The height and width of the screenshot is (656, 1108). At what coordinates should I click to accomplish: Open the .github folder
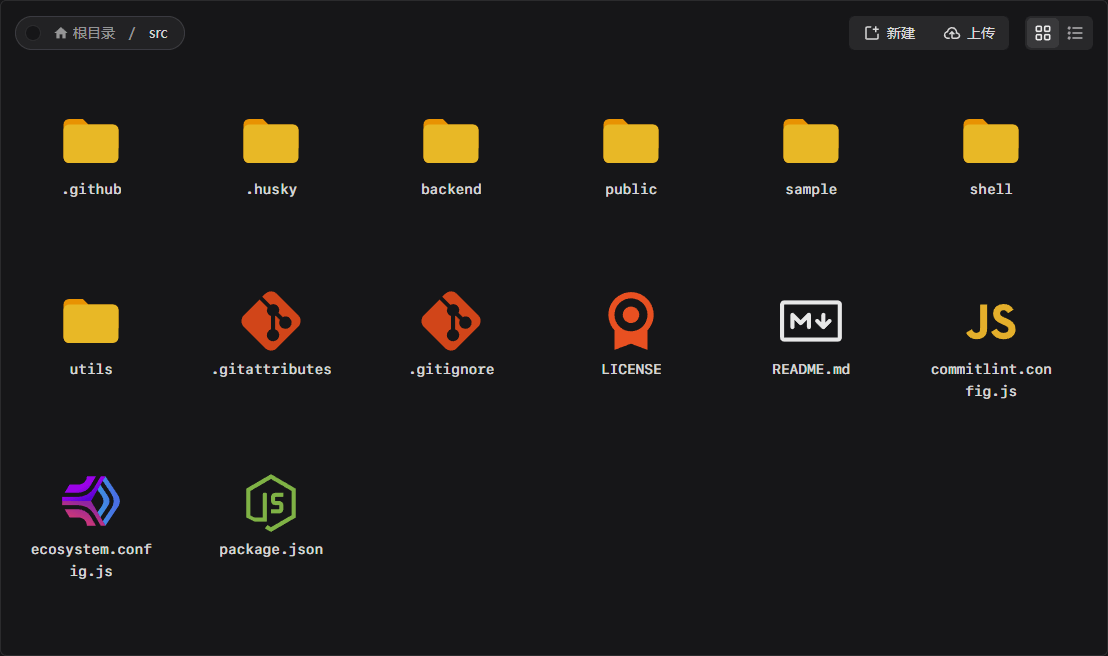tap(91, 142)
